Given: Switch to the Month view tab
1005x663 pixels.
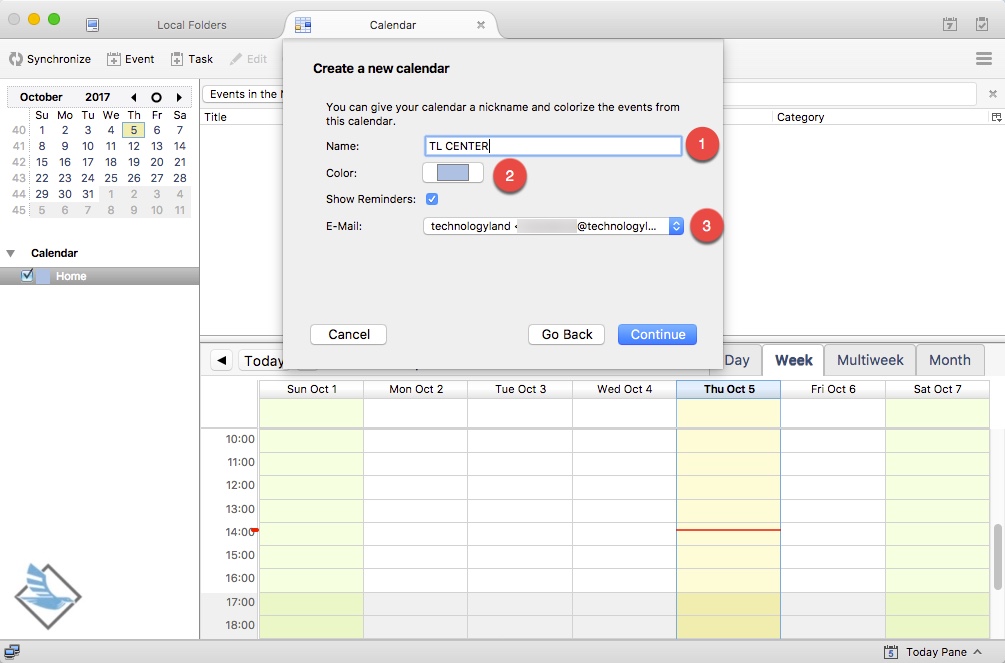Looking at the screenshot, I should pos(949,360).
